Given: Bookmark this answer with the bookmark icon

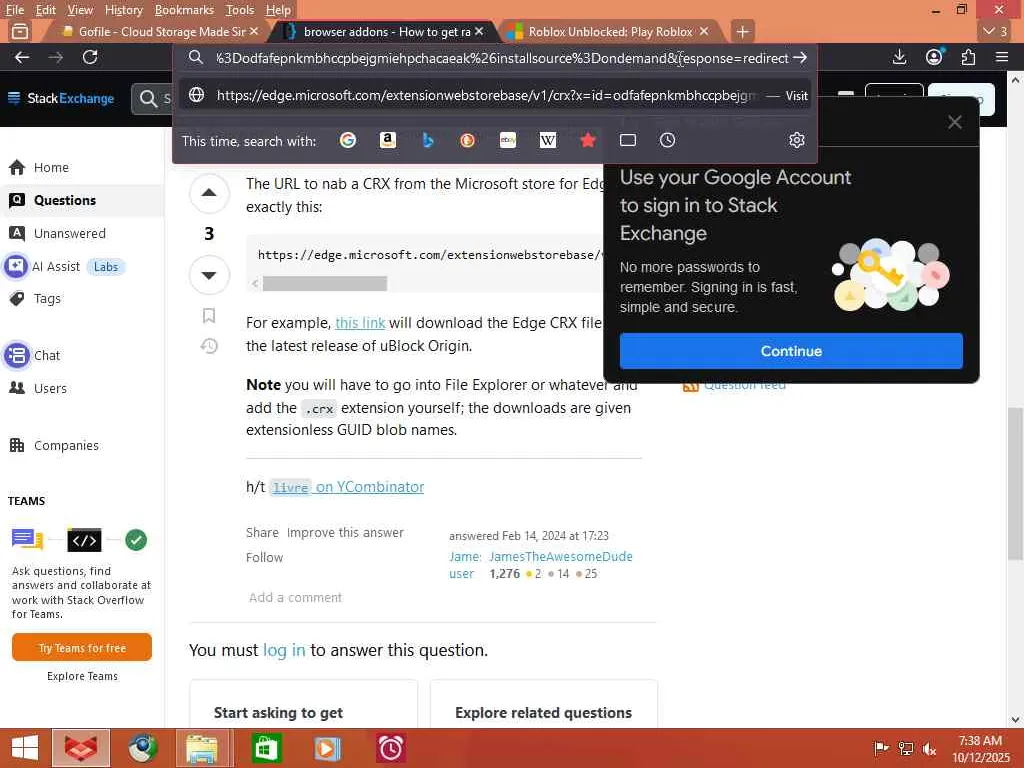Looking at the screenshot, I should 209,316.
